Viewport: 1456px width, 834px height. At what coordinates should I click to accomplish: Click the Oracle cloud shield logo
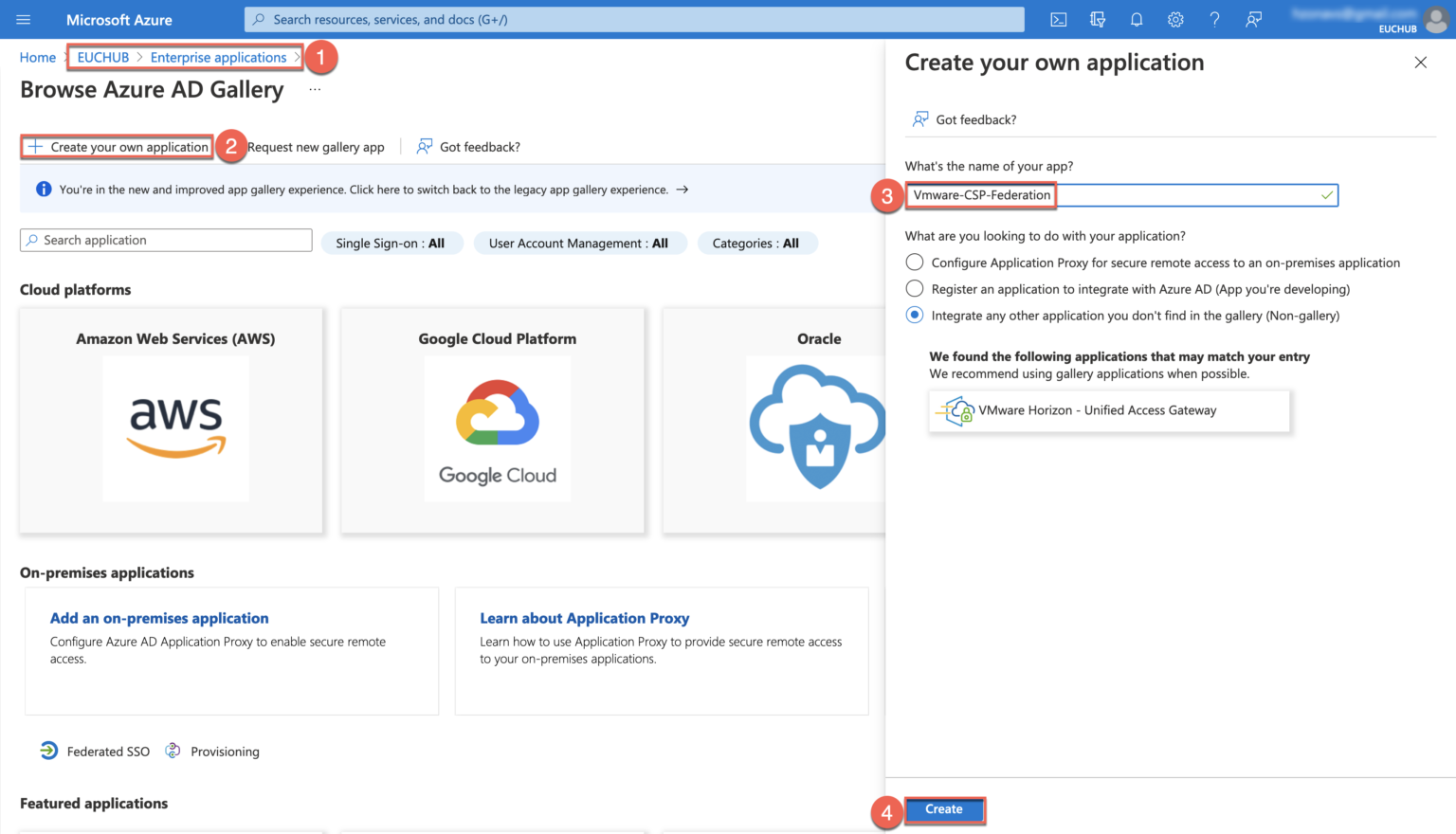click(x=818, y=428)
